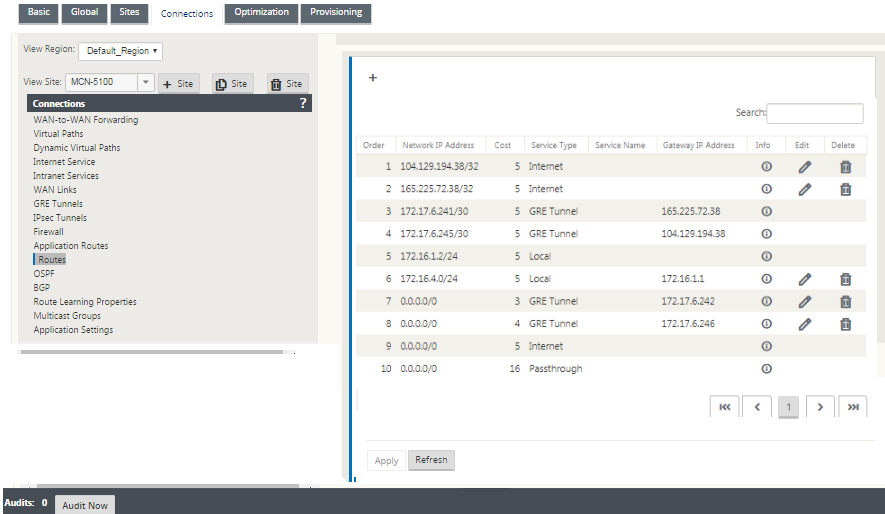The height and width of the screenshot is (514, 885).
Task: Edit route 104.129.194.38/32
Action: click(x=805, y=166)
